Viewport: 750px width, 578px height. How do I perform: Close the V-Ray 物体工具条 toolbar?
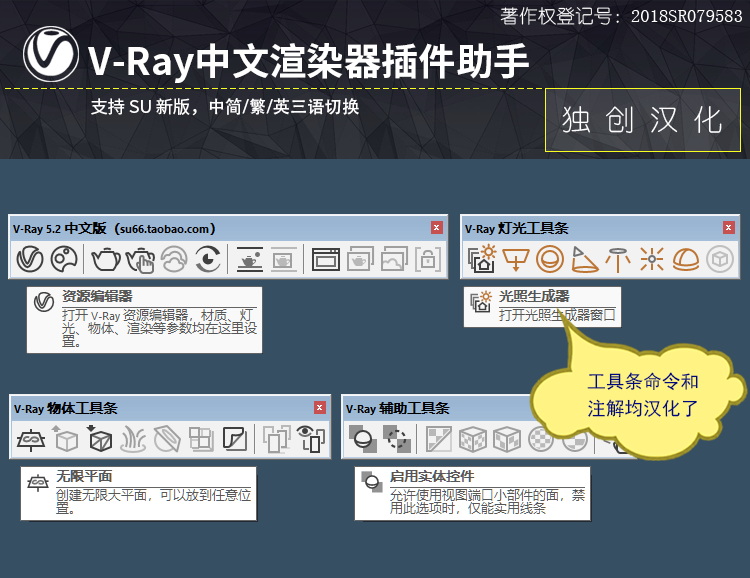coord(320,408)
